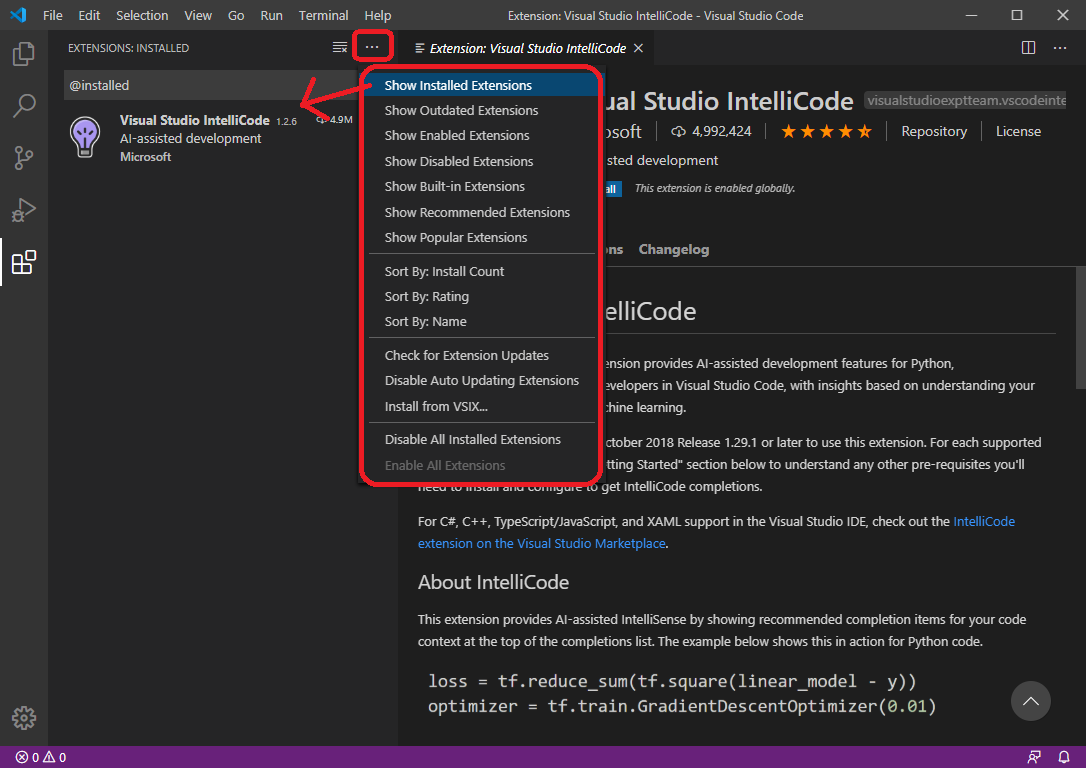Open the Run menu
1086x768 pixels.
tap(272, 15)
